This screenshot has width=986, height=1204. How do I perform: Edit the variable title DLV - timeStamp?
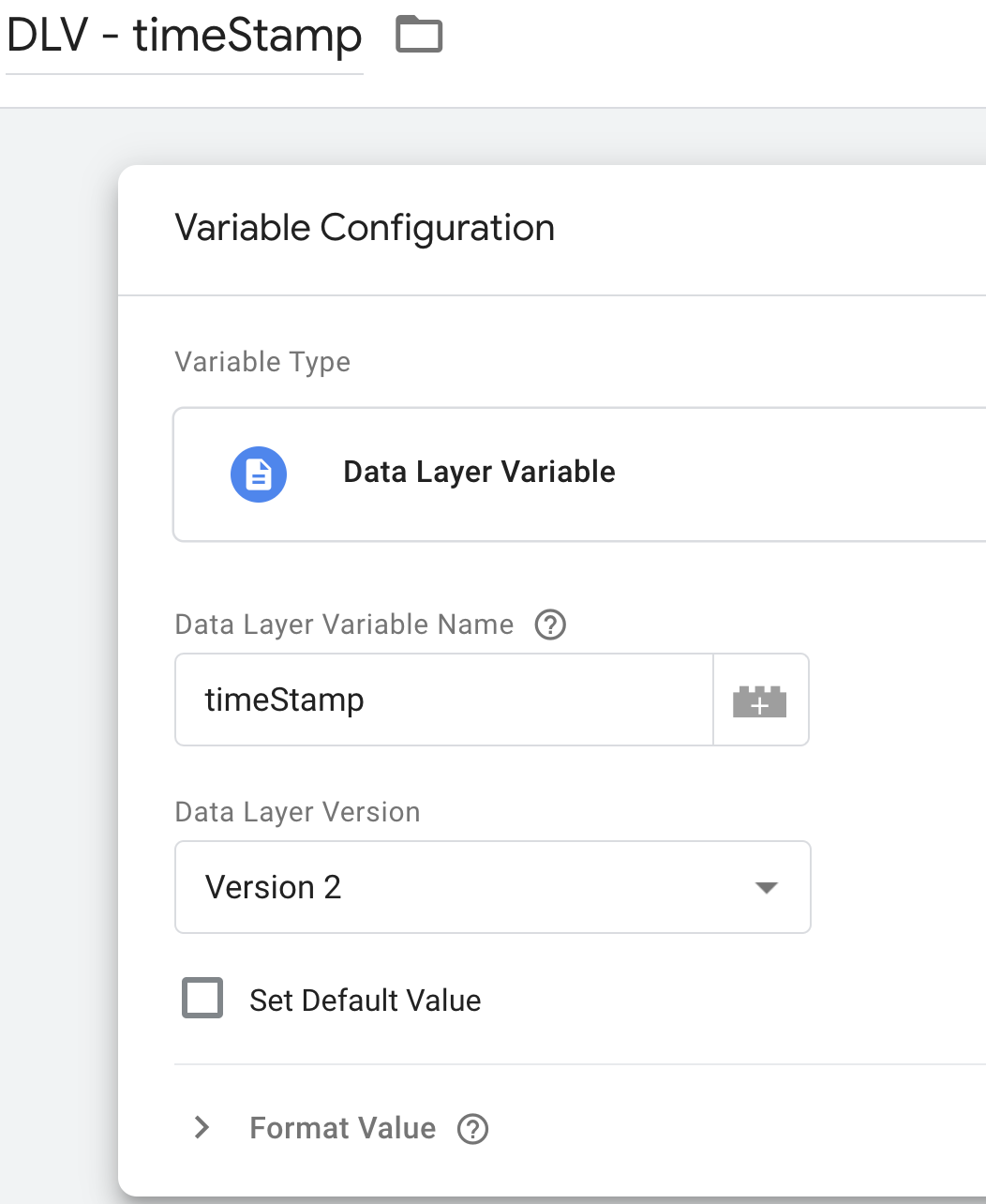185,37
